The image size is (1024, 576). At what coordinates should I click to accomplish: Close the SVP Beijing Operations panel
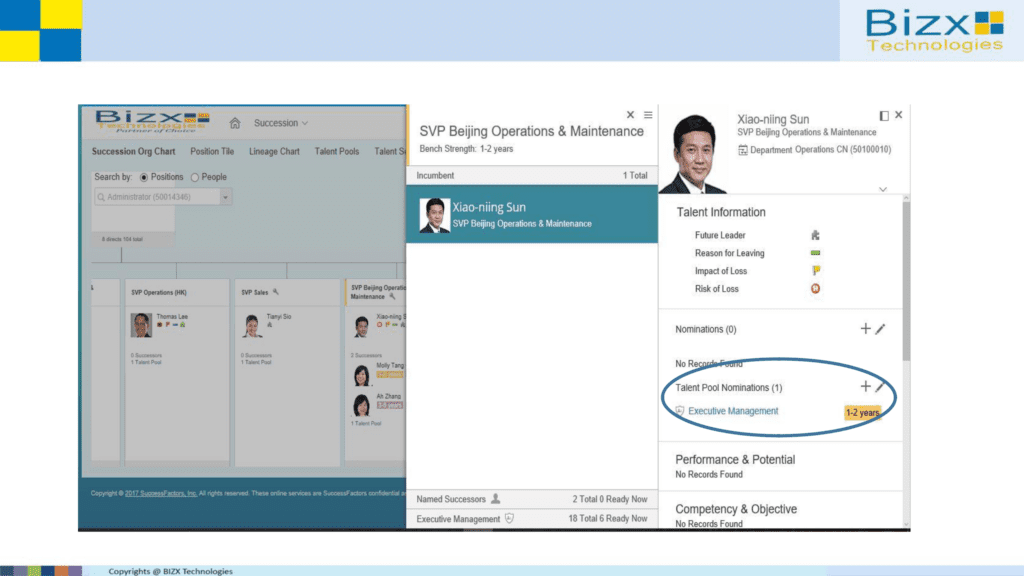(630, 115)
